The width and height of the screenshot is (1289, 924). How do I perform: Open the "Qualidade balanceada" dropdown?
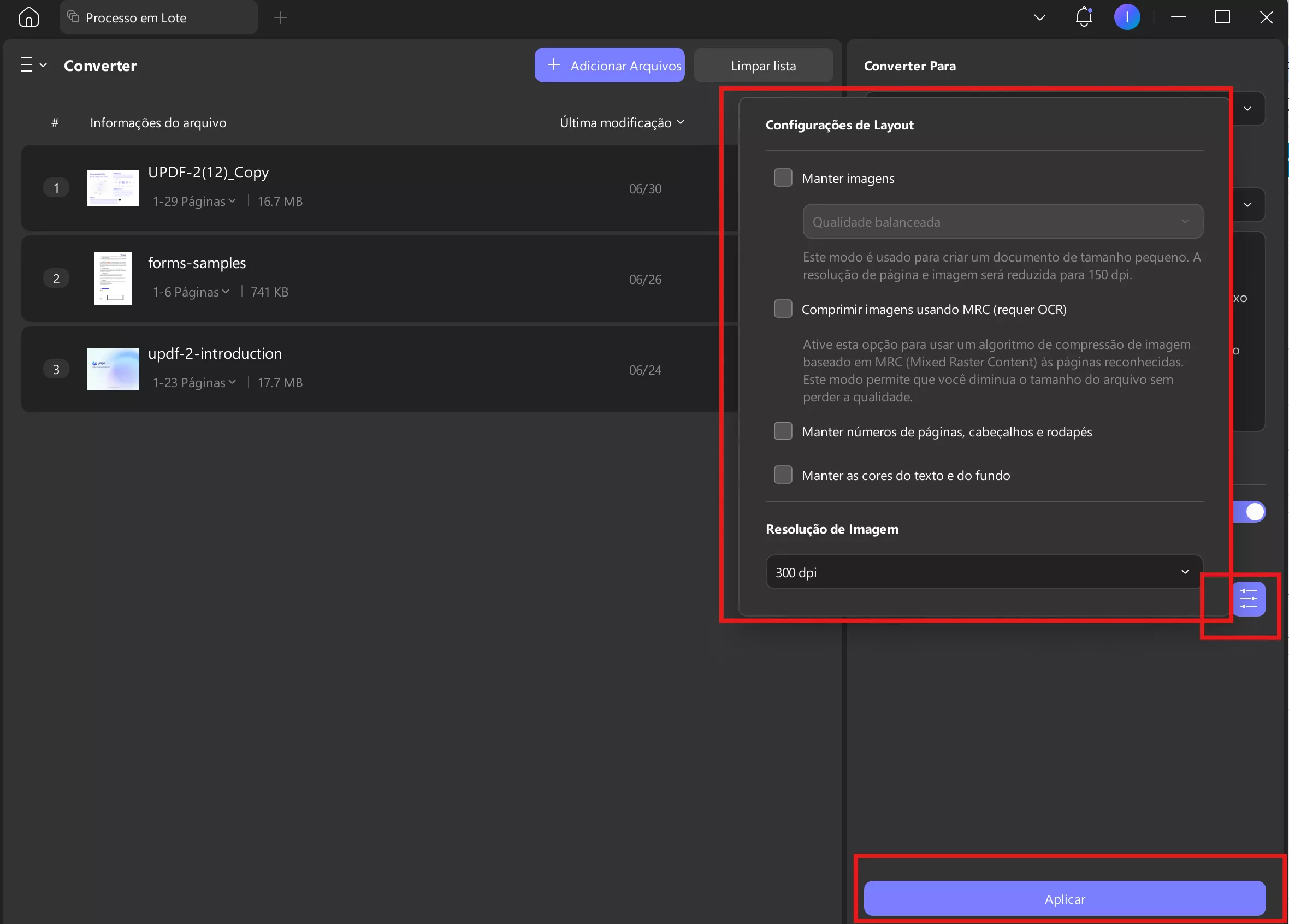point(1002,222)
